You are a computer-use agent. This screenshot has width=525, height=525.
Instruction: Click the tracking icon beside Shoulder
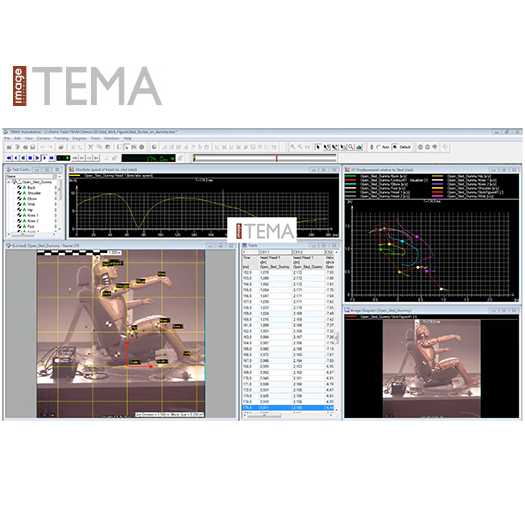coord(19,193)
